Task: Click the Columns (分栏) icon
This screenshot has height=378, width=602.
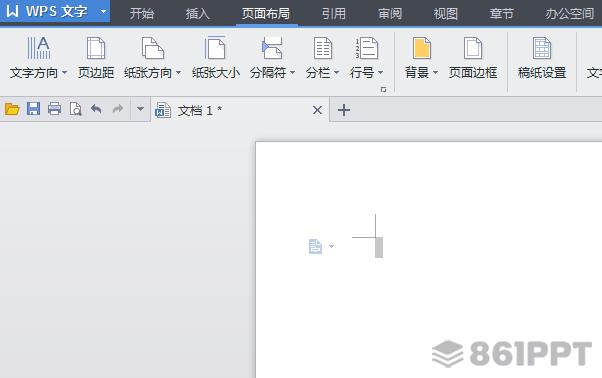Action: [322, 48]
